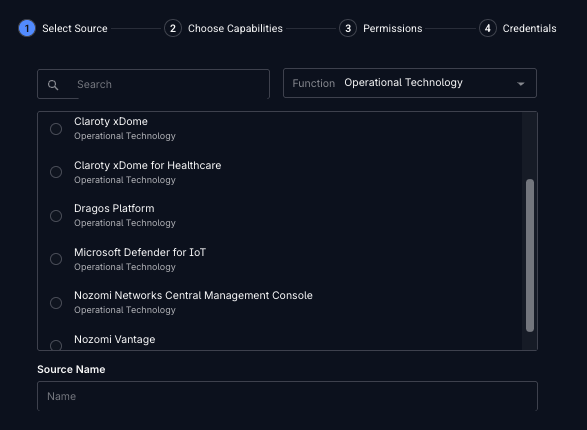Viewport: 587px width, 430px height.
Task: Click step 3 circle icon
Action: (x=348, y=28)
